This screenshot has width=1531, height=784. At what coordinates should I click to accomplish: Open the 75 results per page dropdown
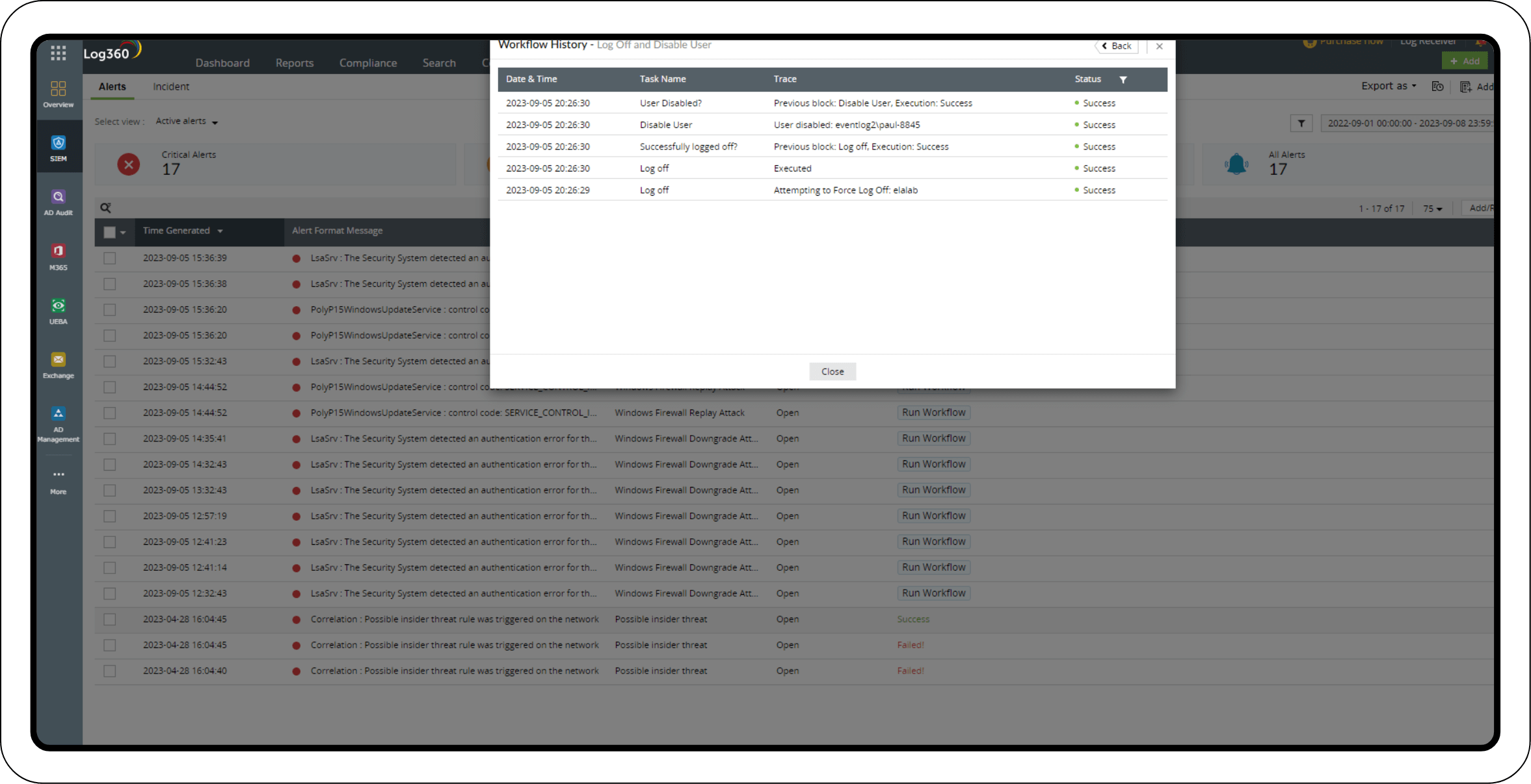(1432, 208)
